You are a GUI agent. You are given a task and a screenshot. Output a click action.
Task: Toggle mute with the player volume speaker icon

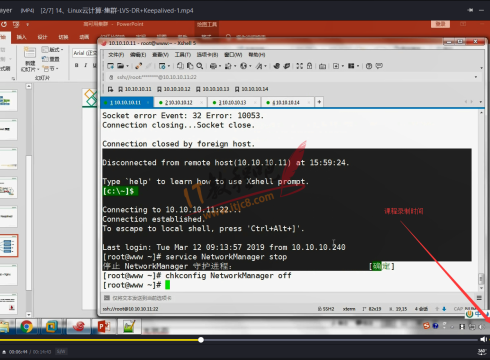click(483, 339)
